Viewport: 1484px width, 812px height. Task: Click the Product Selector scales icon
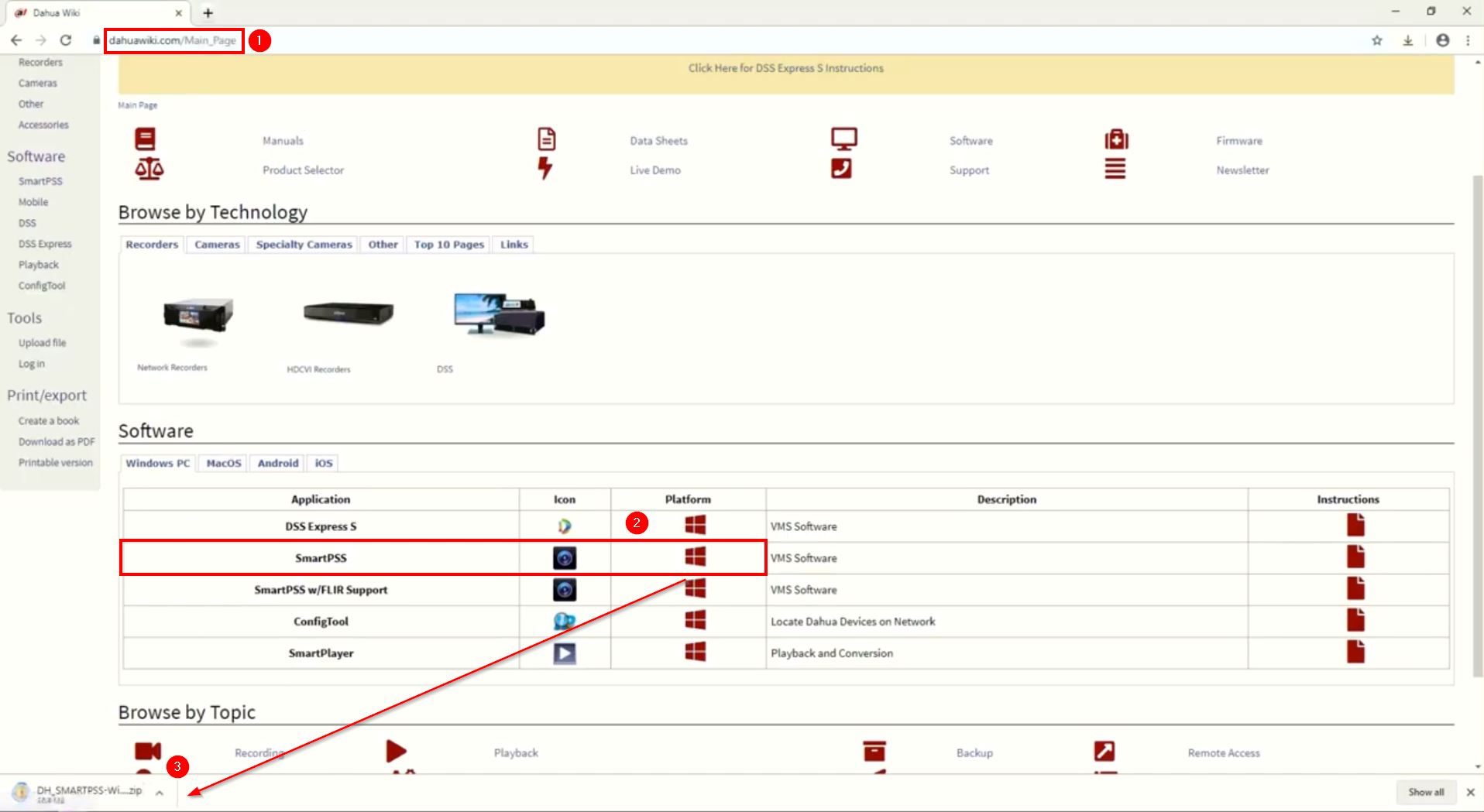tap(149, 169)
